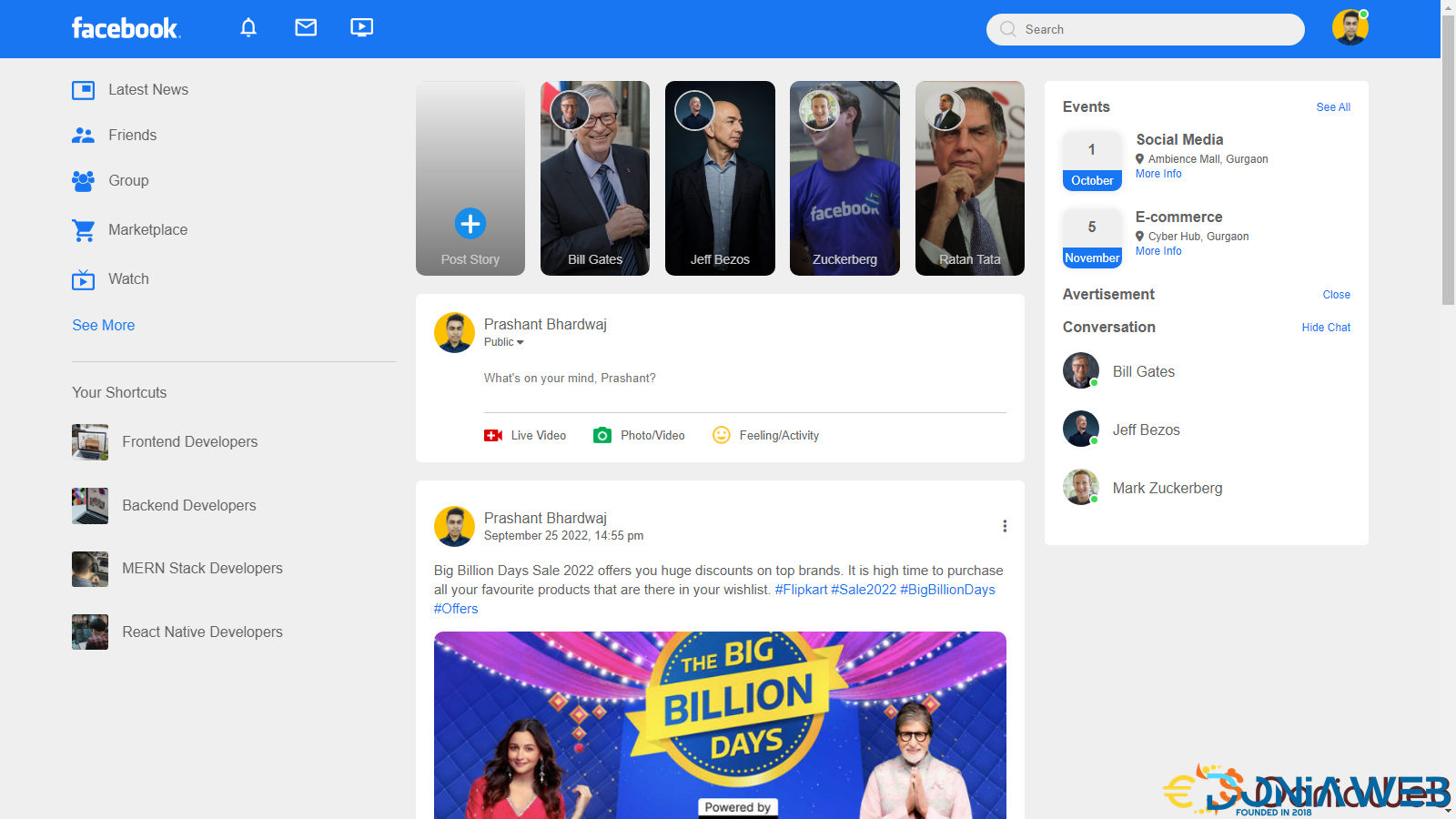Click Live Video label
The image size is (1456, 819).
coord(539,436)
